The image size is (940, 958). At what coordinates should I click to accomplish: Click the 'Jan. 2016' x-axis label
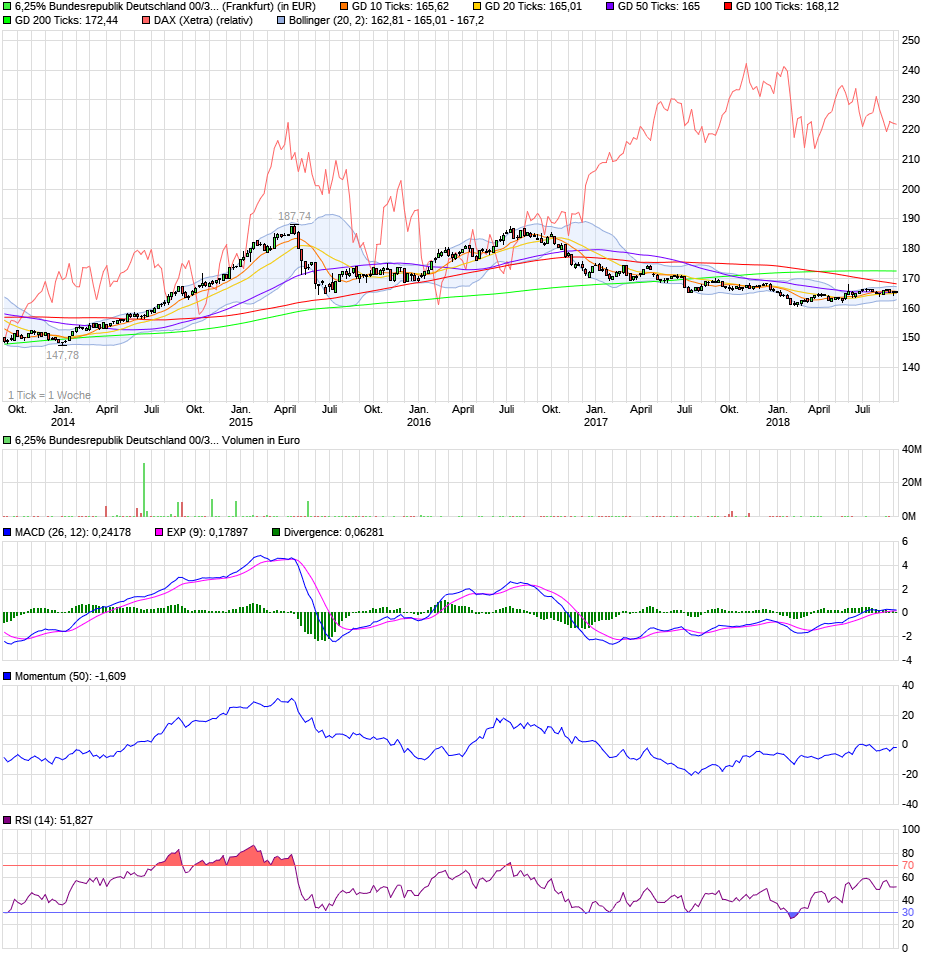point(418,415)
